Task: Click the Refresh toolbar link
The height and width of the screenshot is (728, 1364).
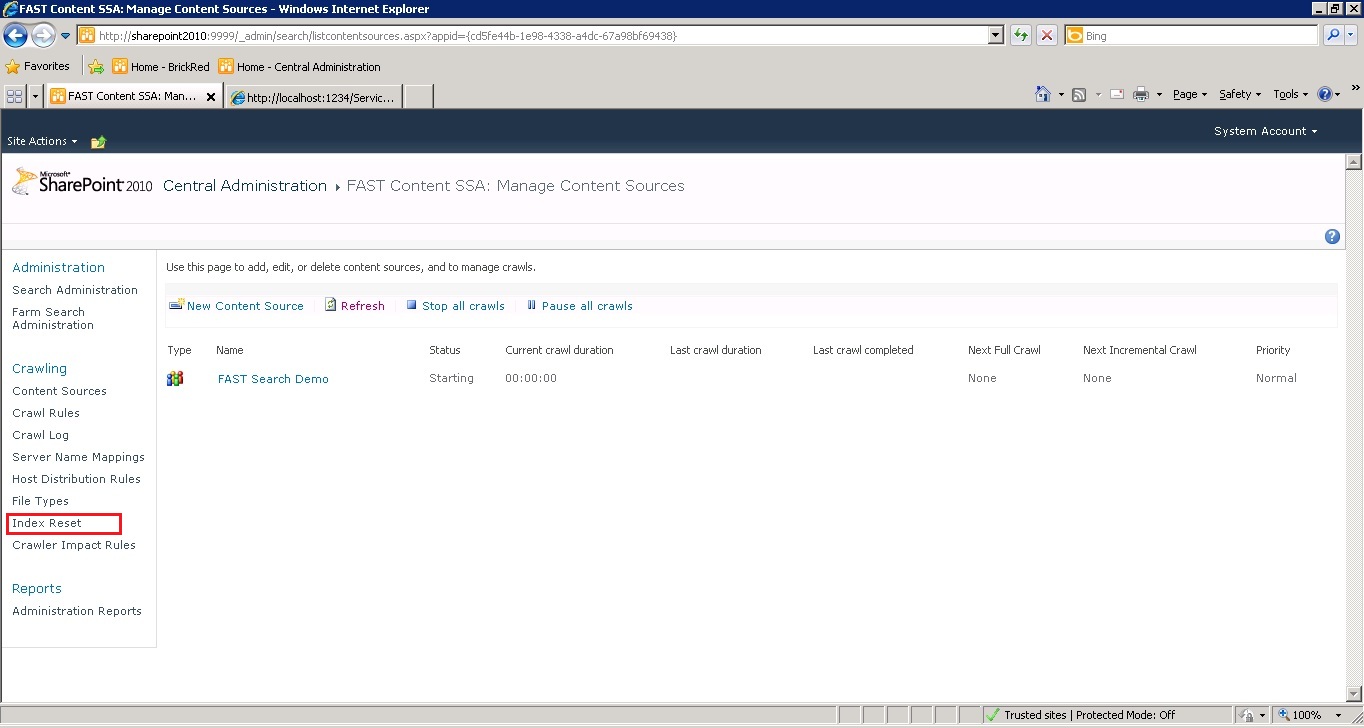Action: (x=354, y=306)
